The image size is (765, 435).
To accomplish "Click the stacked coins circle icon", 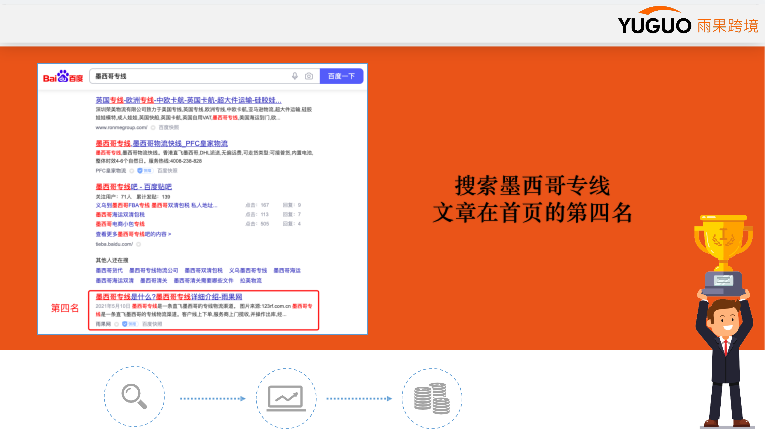I will point(432,398).
